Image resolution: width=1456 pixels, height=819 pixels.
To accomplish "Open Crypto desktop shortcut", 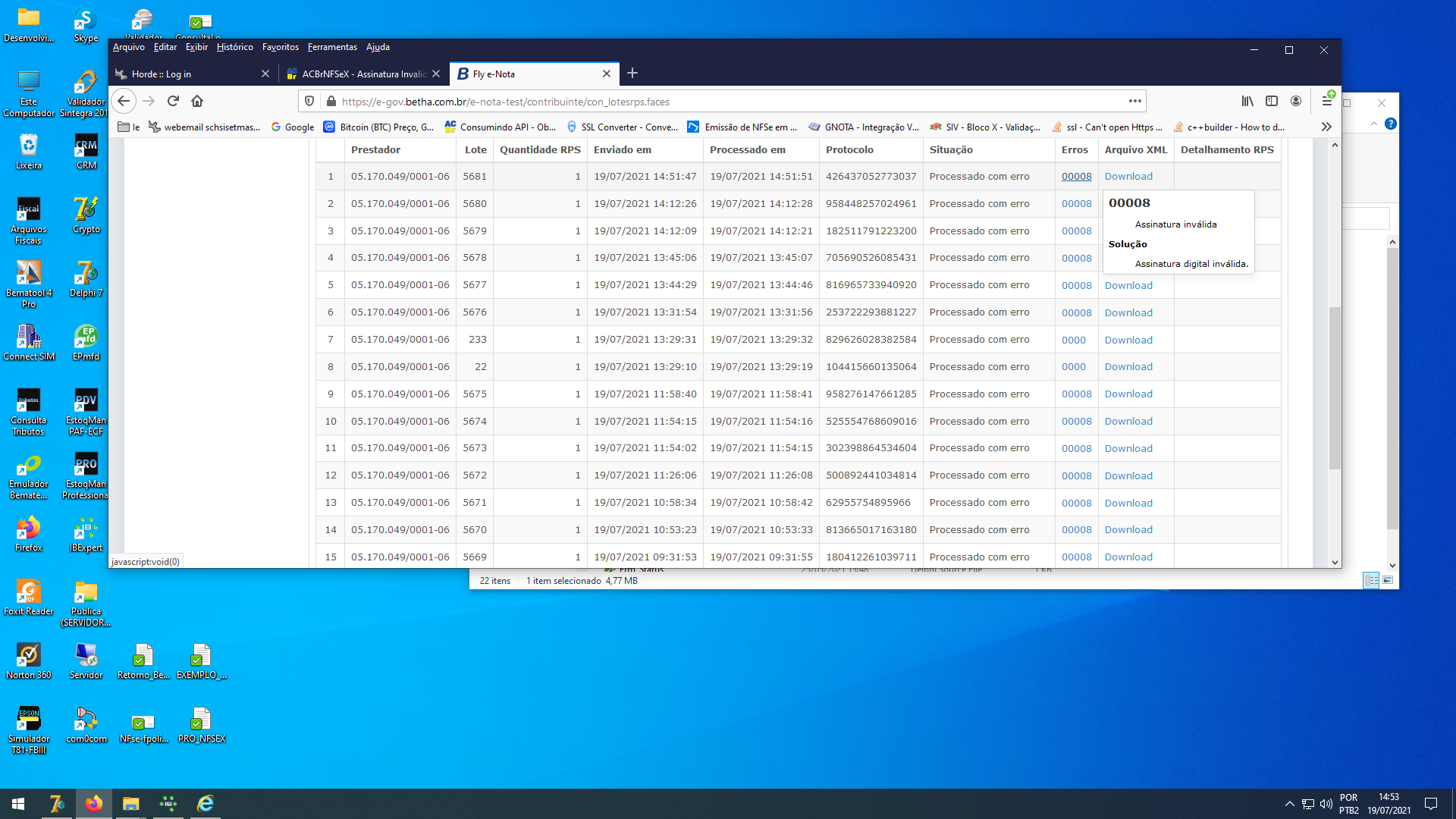I will tap(86, 215).
